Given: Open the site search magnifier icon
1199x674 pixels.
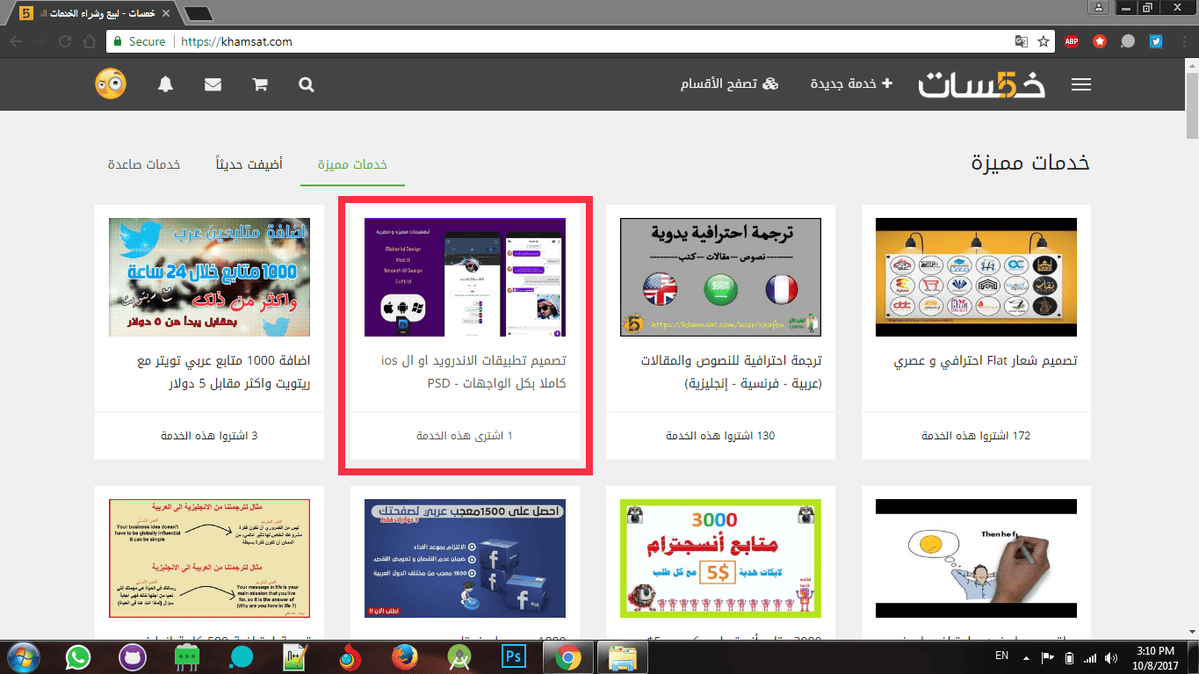Looking at the screenshot, I should [306, 84].
